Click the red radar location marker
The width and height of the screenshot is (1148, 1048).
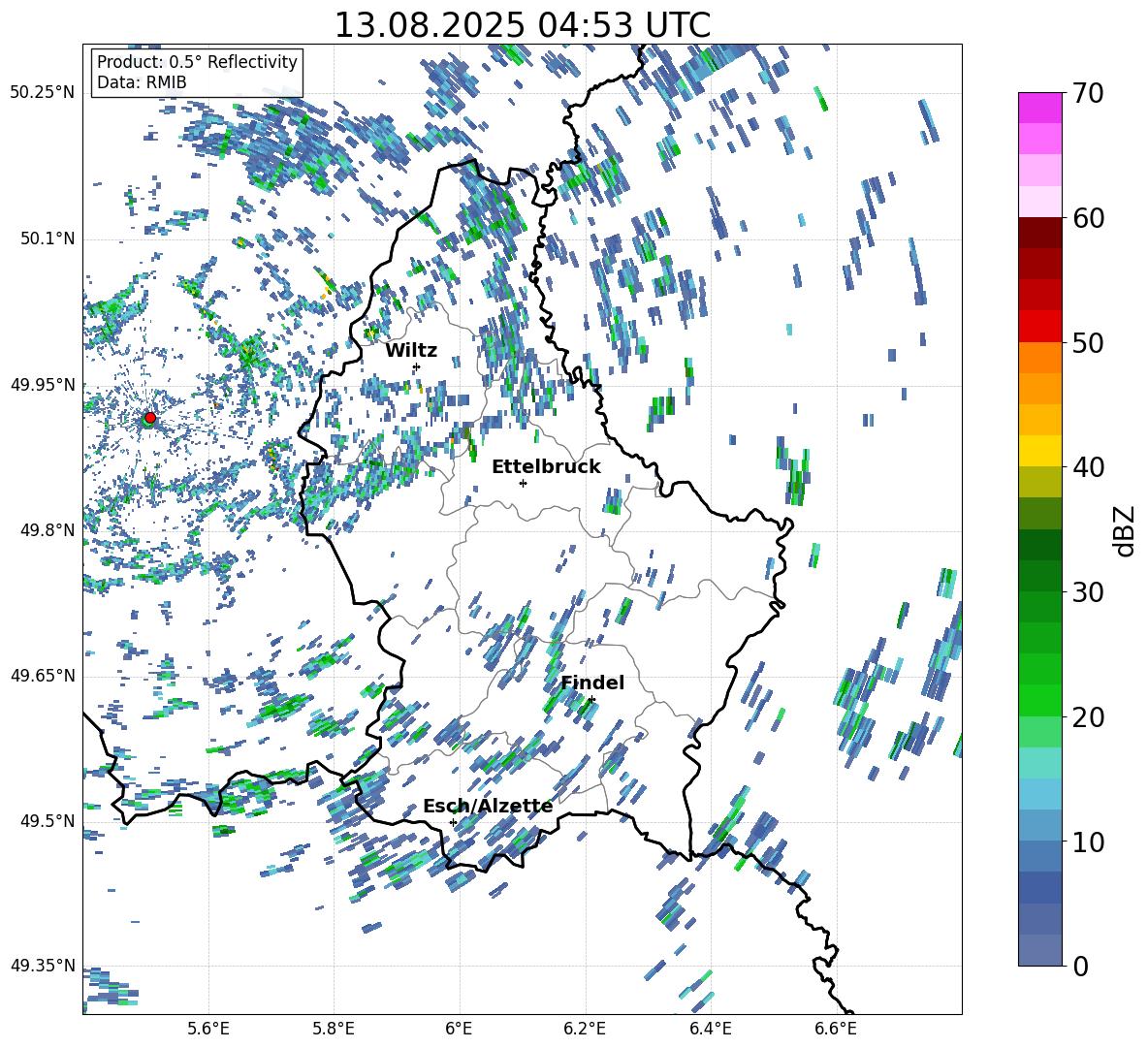click(x=150, y=417)
